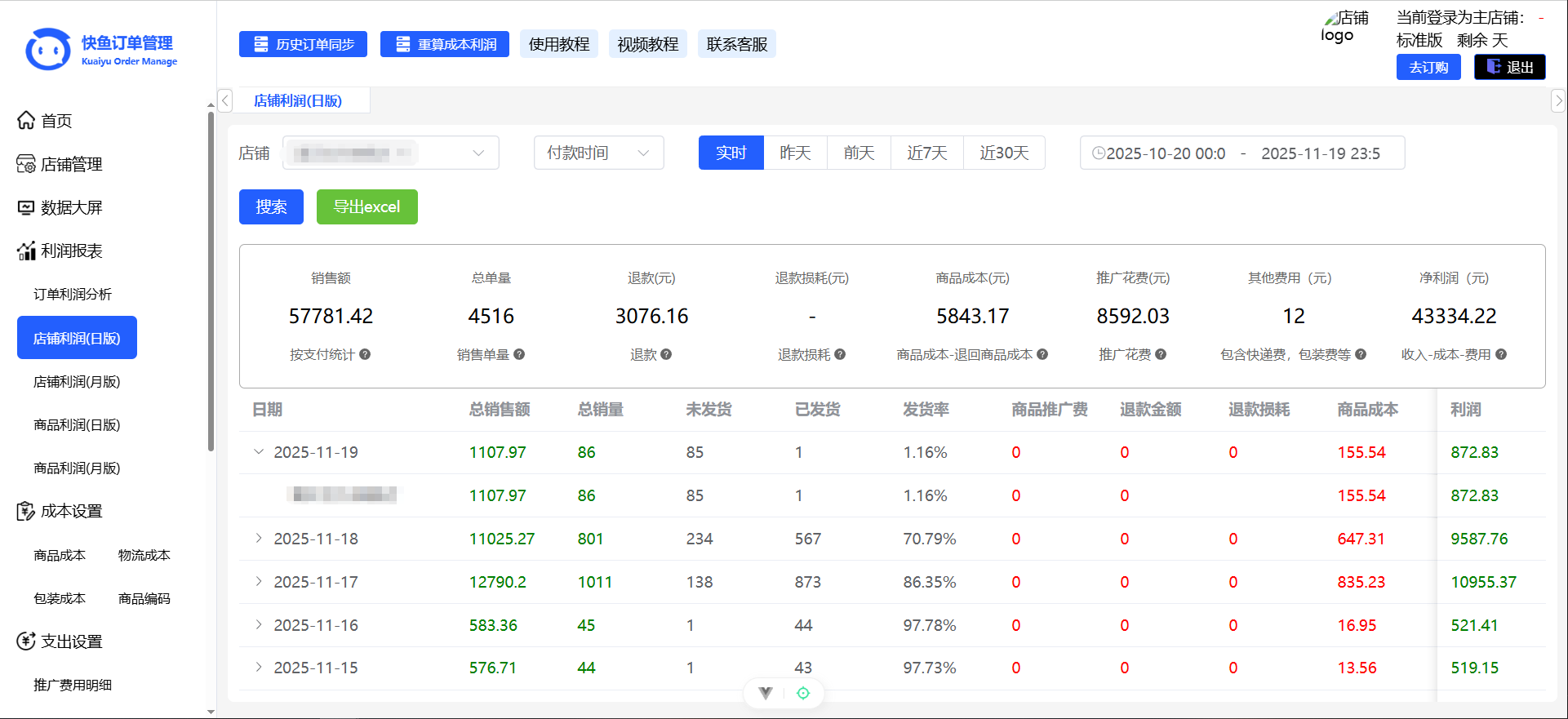Expand the 2025-11-18 date row
This screenshot has height=719, width=1568.
259,539
